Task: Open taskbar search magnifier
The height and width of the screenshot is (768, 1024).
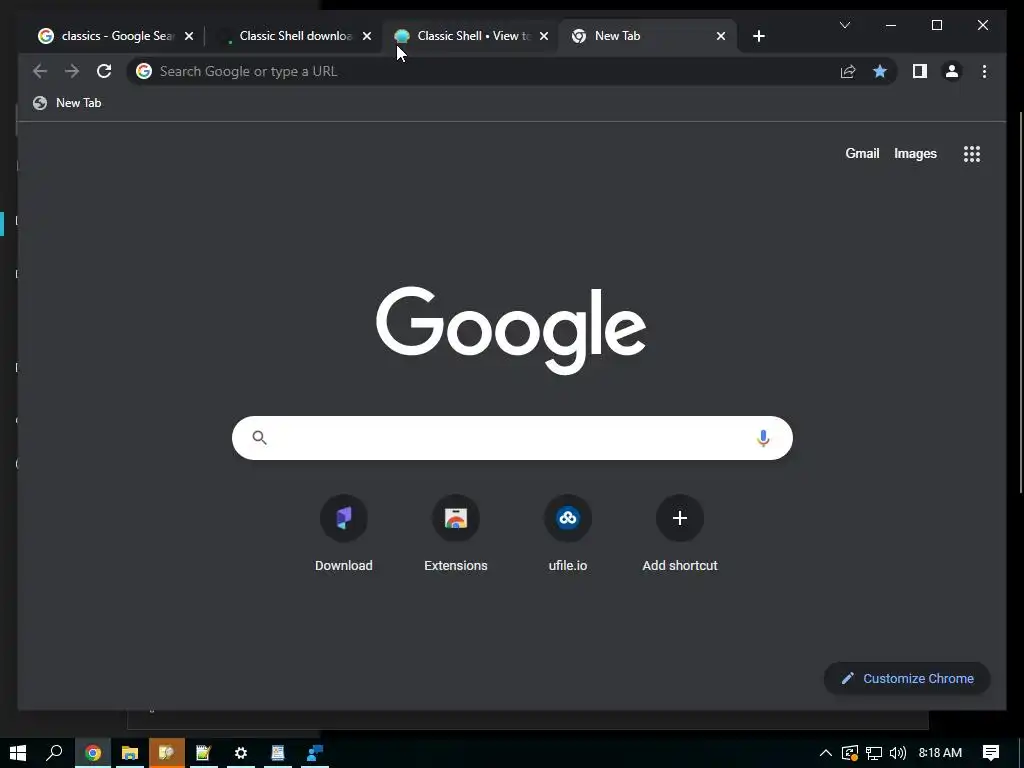Action: (54, 753)
